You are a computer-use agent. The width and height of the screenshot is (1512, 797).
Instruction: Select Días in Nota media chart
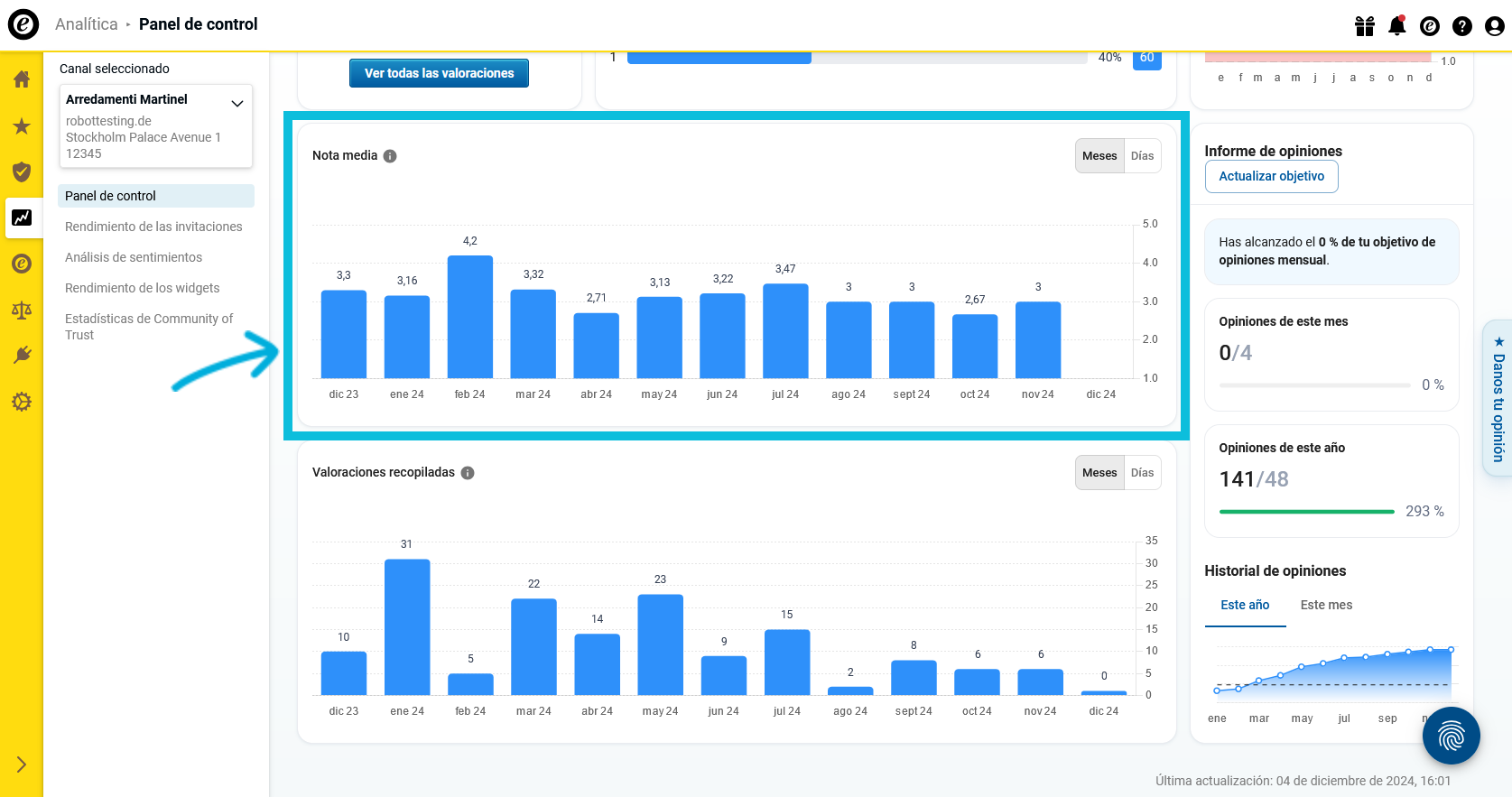click(x=1143, y=156)
